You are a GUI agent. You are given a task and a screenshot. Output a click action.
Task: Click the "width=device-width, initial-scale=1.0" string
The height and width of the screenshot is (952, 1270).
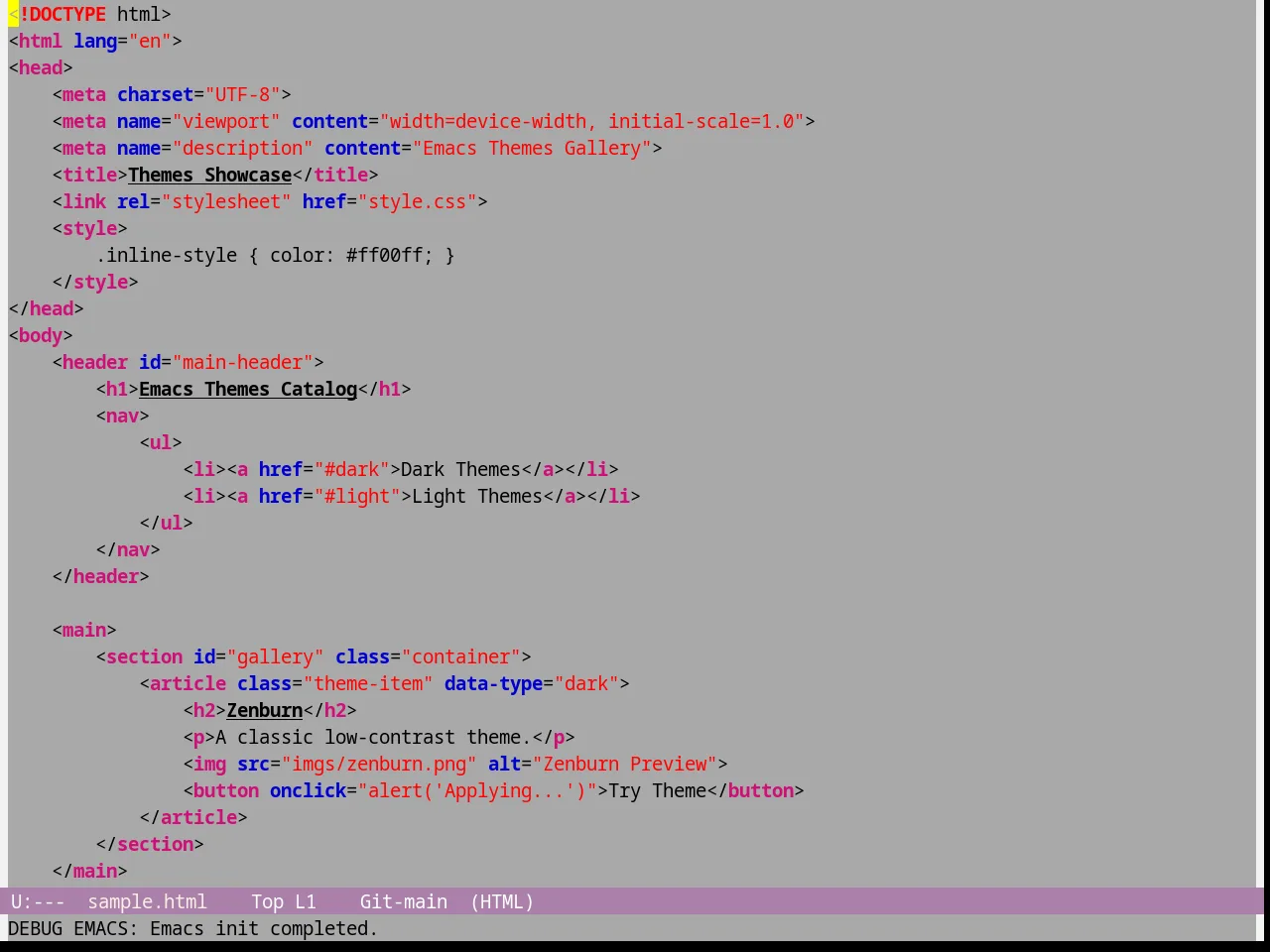[591, 121]
